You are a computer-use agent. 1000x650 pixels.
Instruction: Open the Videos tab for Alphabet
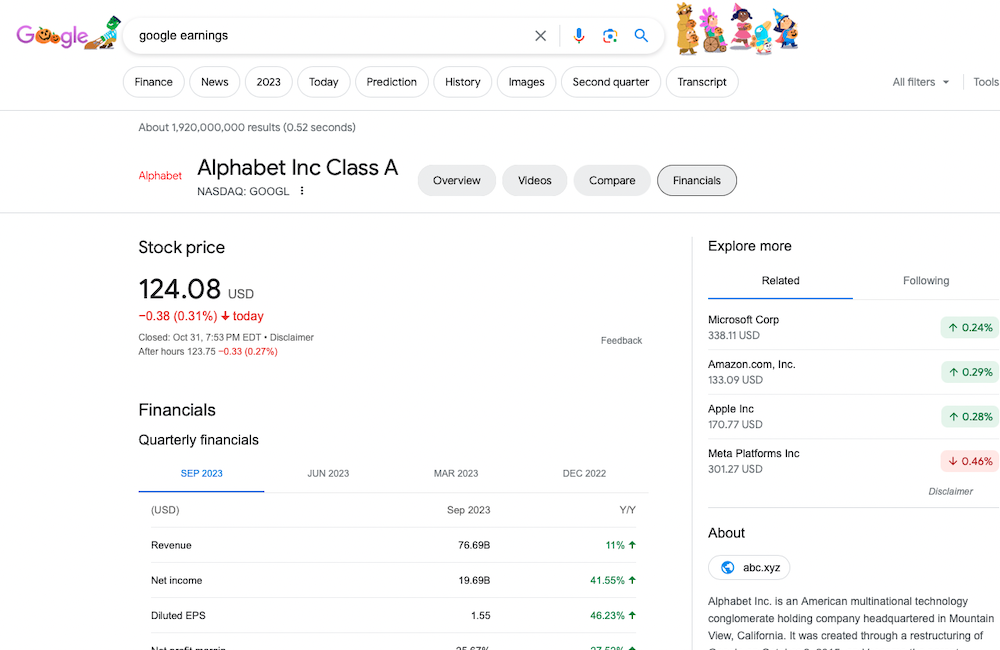point(534,181)
